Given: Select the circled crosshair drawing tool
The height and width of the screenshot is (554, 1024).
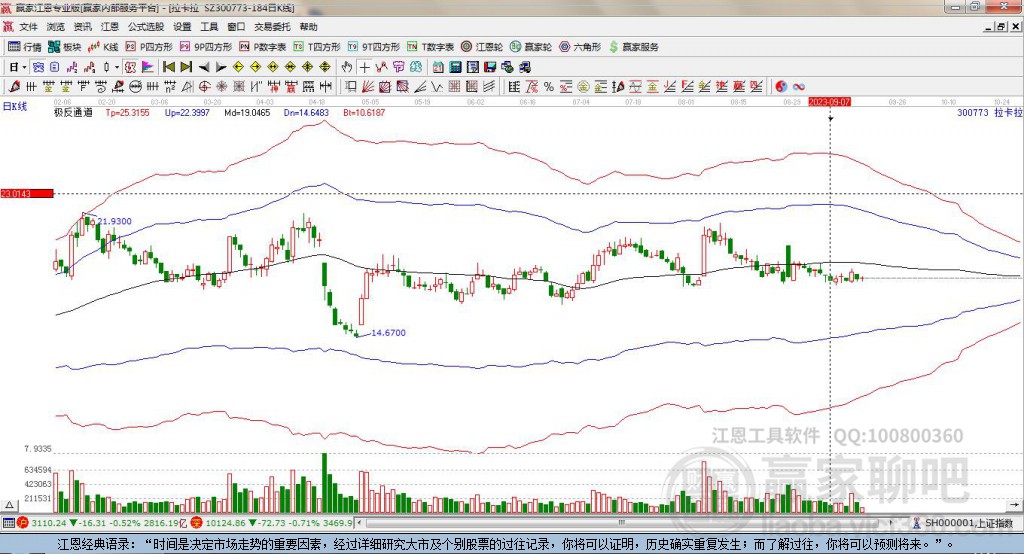Looking at the screenshot, I should [204, 86].
